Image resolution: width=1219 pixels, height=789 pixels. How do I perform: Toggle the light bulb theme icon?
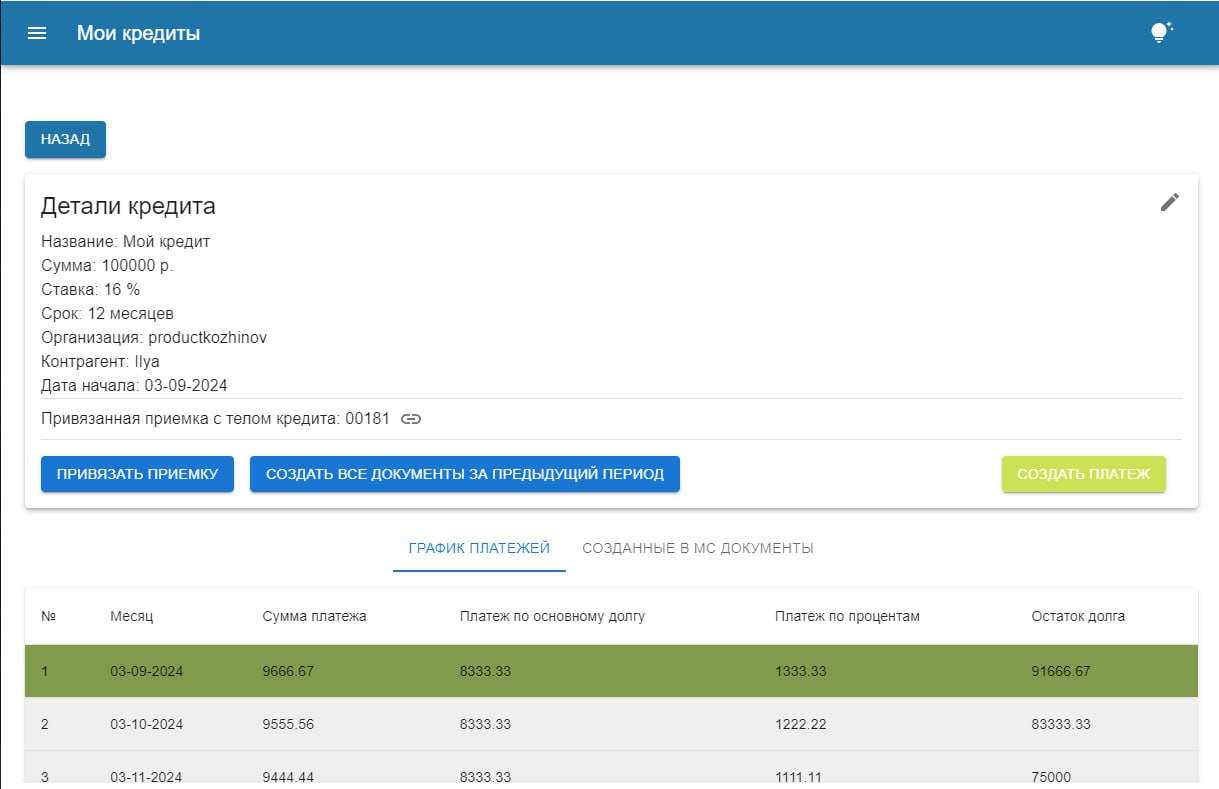pos(1160,33)
